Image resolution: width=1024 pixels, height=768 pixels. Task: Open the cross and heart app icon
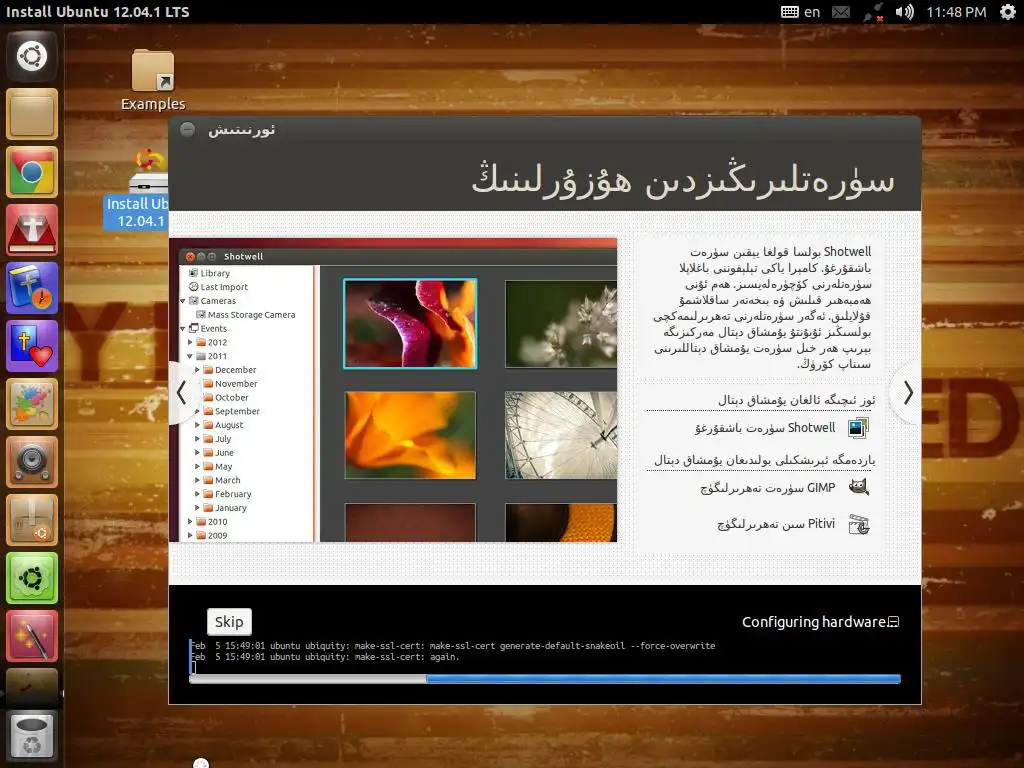coord(32,346)
